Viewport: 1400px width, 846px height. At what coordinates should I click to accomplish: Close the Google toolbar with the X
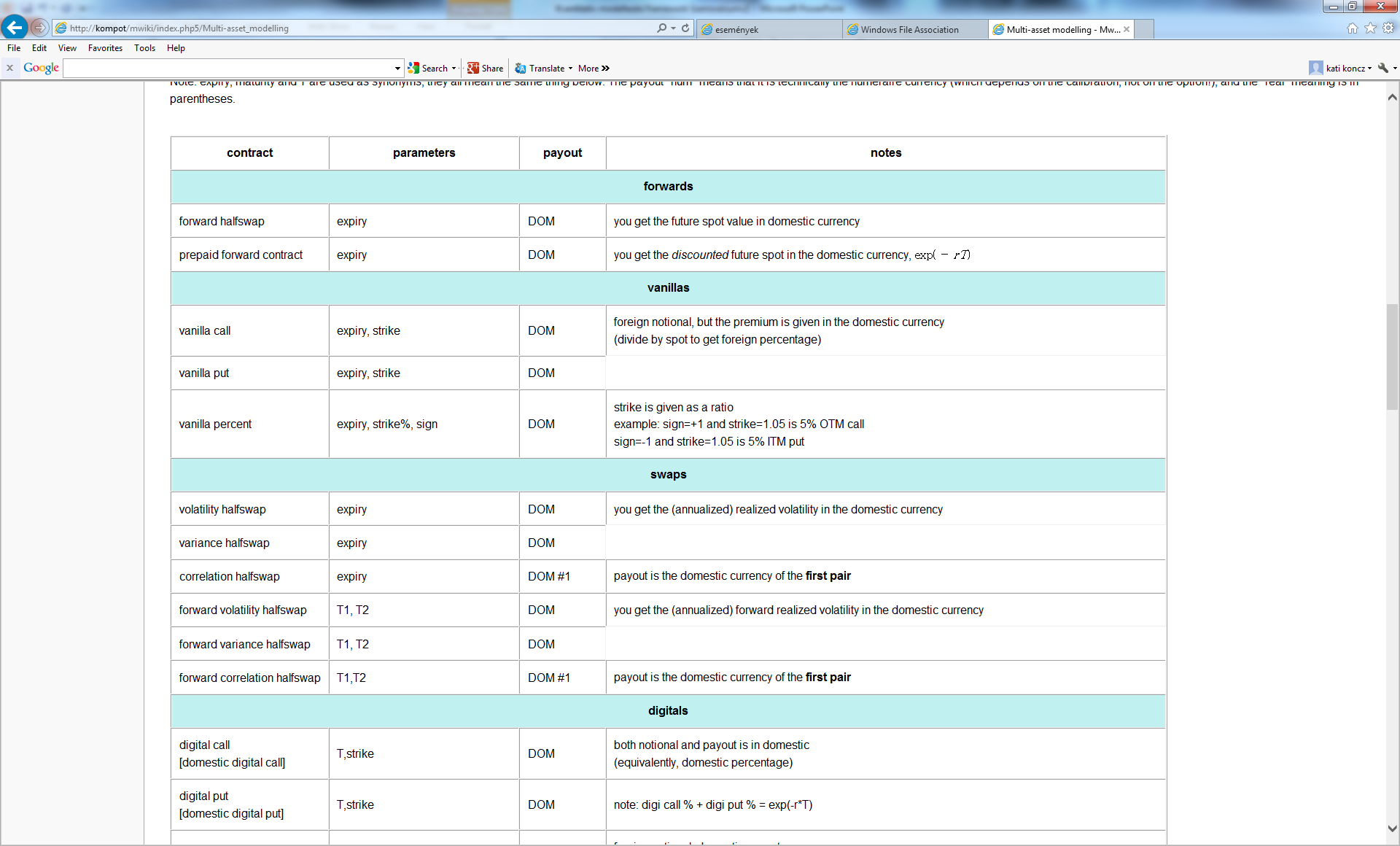pos(10,68)
